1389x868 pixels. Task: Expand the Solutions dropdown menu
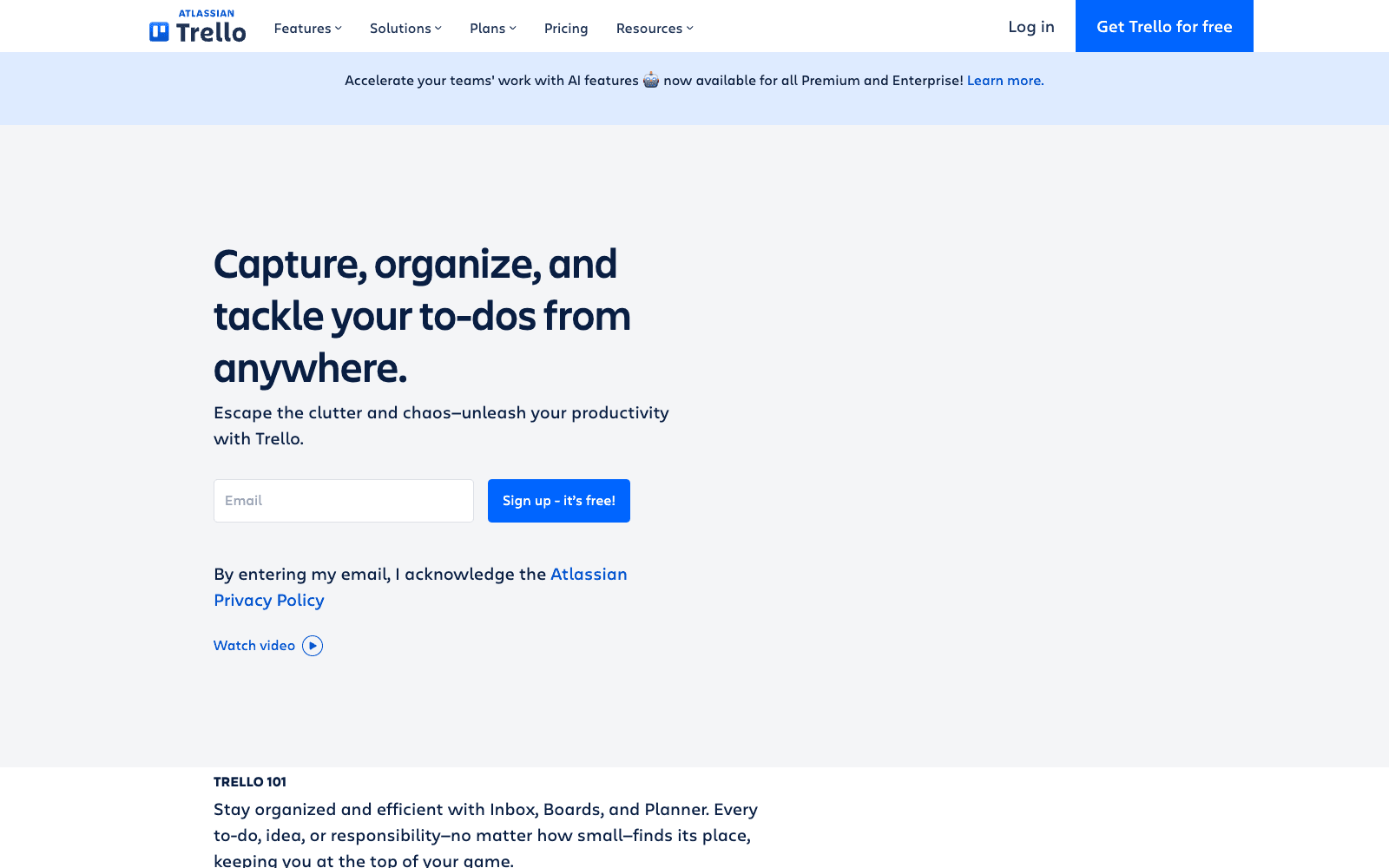click(x=405, y=29)
